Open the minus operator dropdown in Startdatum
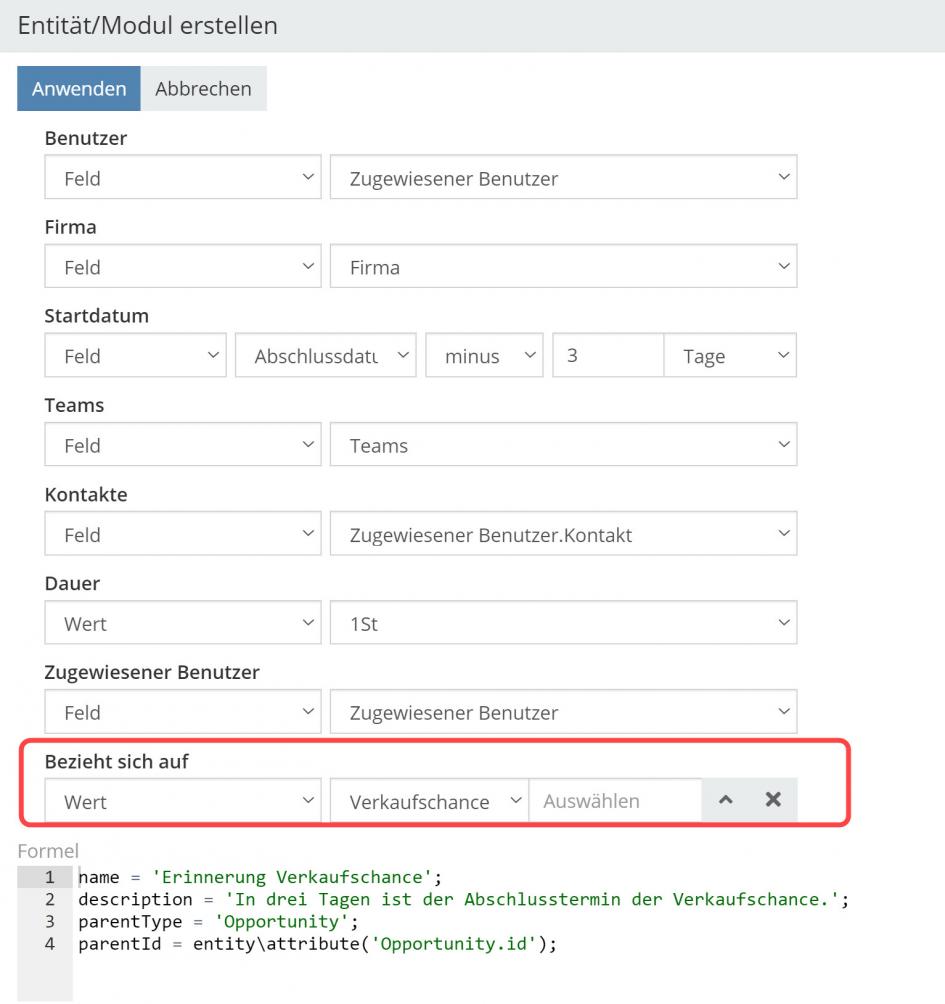This screenshot has width=945, height=1004. tap(485, 356)
